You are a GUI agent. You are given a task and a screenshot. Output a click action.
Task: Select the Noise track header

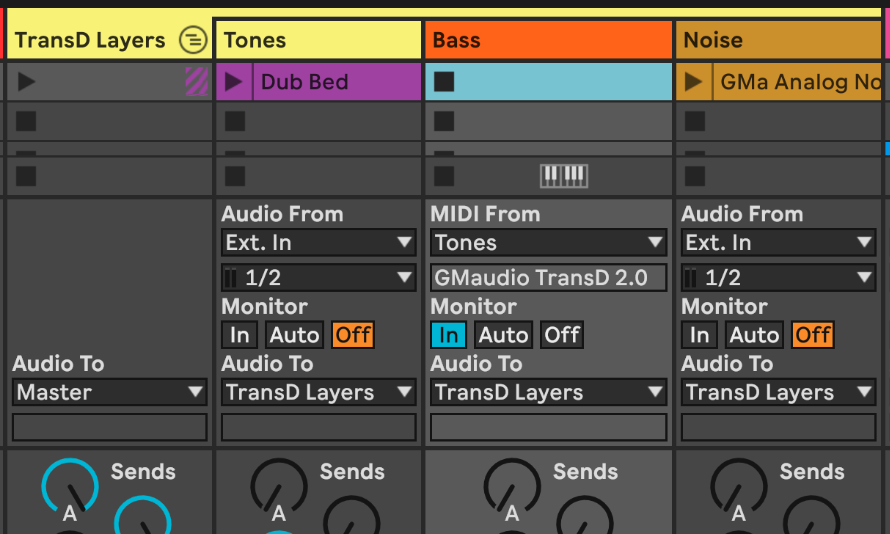[x=778, y=40]
